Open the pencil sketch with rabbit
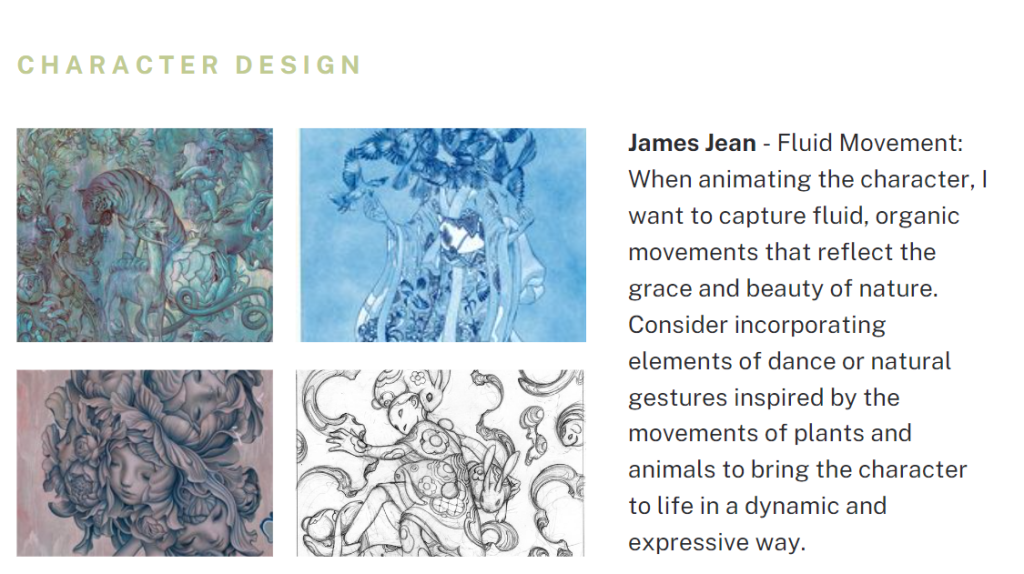The width and height of the screenshot is (1024, 574). [x=440, y=463]
